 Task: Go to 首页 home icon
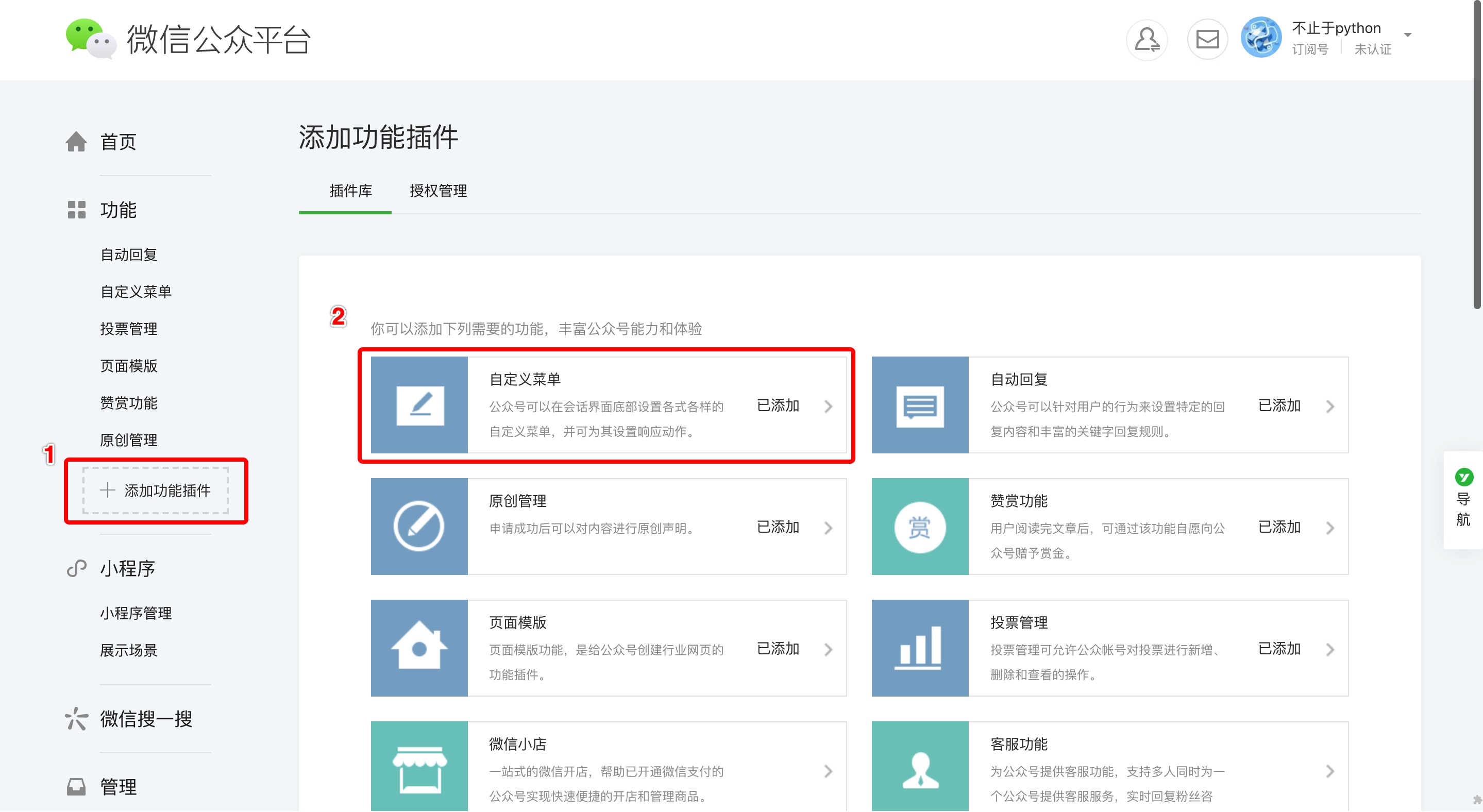click(x=76, y=142)
